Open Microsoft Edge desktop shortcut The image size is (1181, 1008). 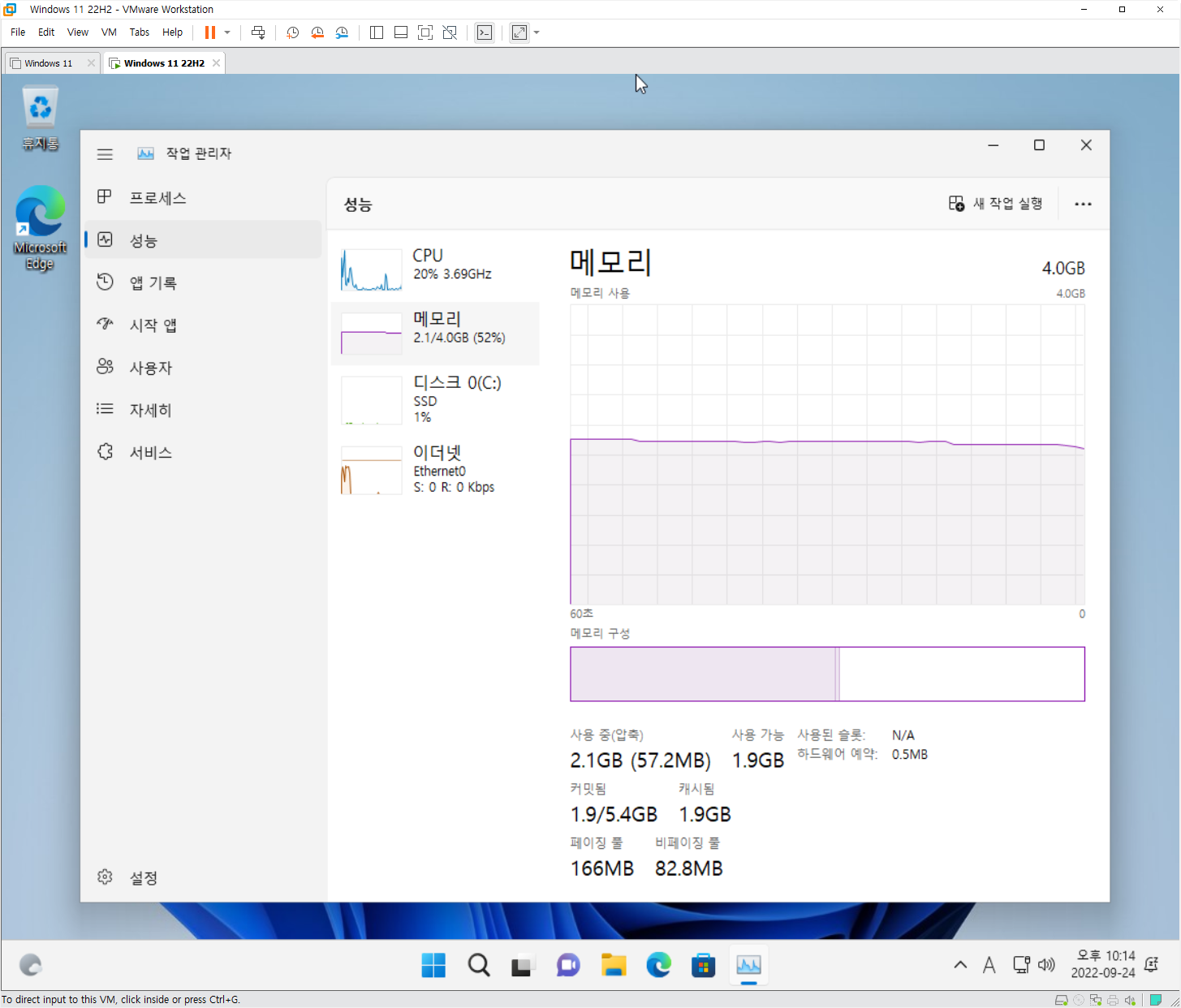click(40, 228)
